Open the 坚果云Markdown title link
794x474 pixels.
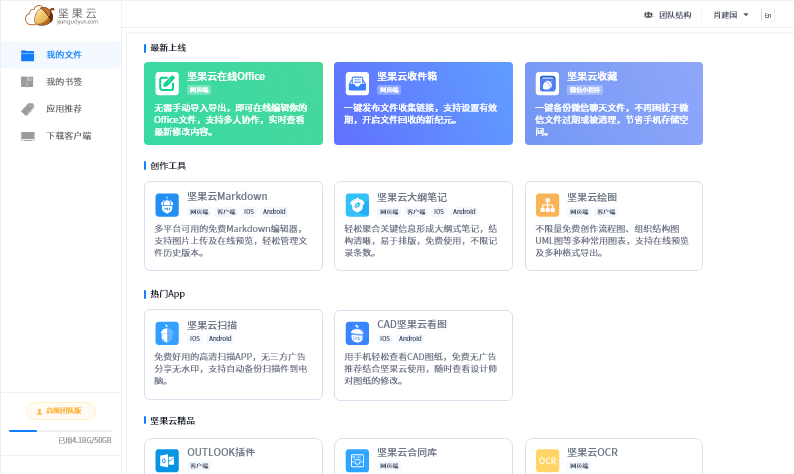click(x=227, y=196)
